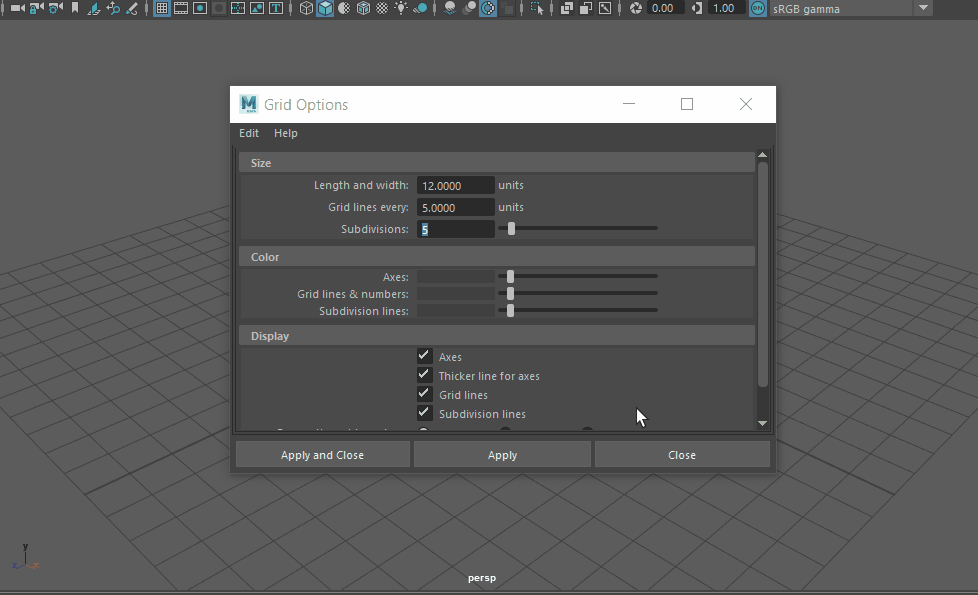Click the bookmark icon in panel toolbar

(75, 8)
